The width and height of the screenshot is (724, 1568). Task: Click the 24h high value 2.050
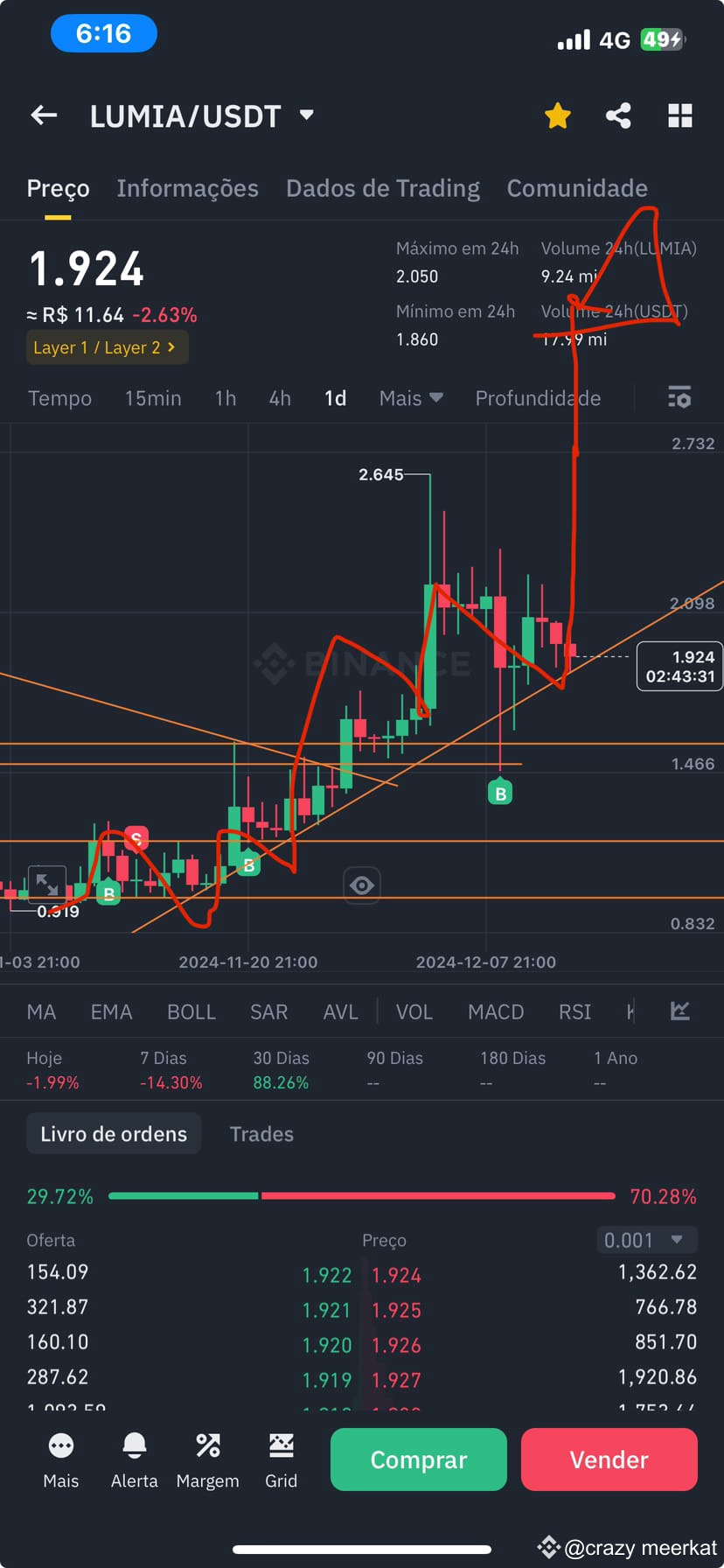tap(417, 276)
